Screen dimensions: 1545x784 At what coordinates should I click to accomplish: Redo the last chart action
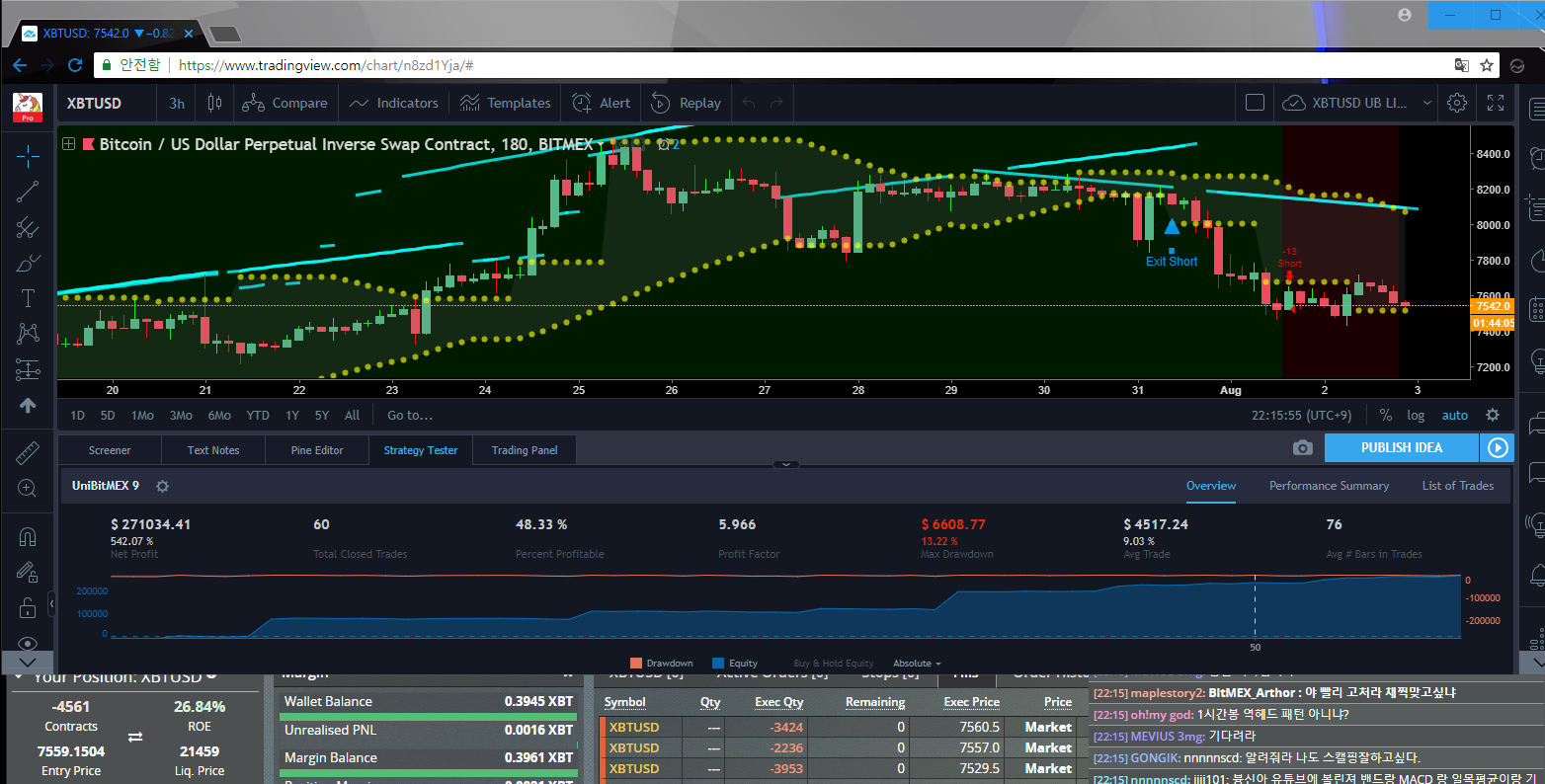click(x=776, y=103)
